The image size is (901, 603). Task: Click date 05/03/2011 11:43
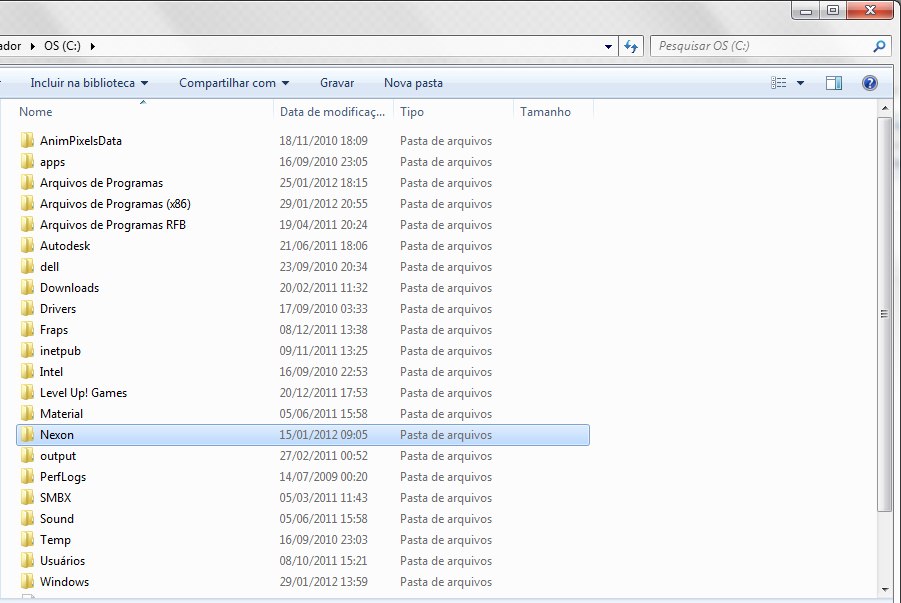coord(324,498)
